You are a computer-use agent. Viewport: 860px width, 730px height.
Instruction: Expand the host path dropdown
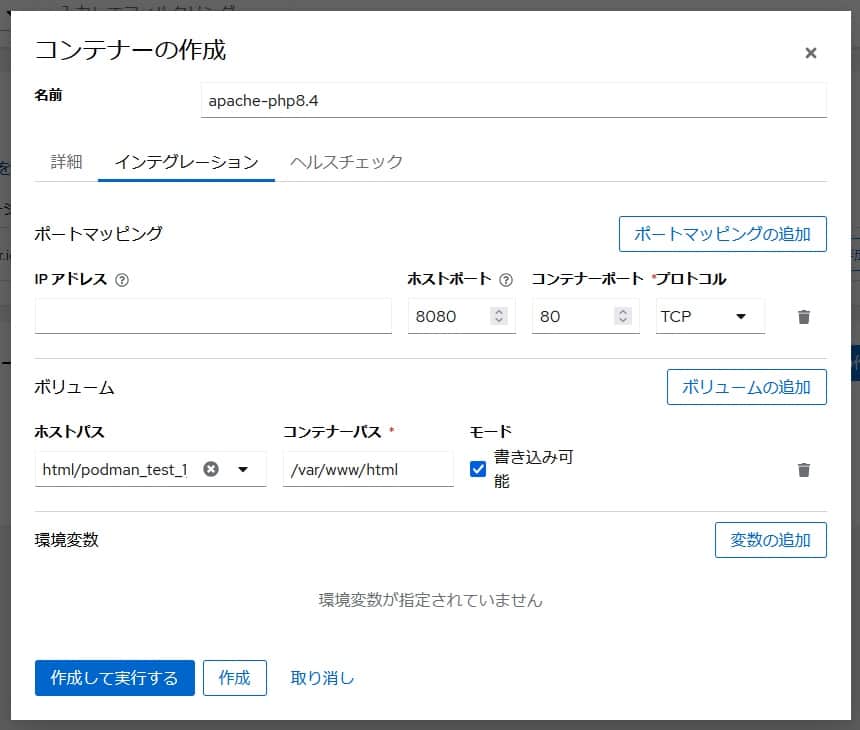click(x=243, y=469)
